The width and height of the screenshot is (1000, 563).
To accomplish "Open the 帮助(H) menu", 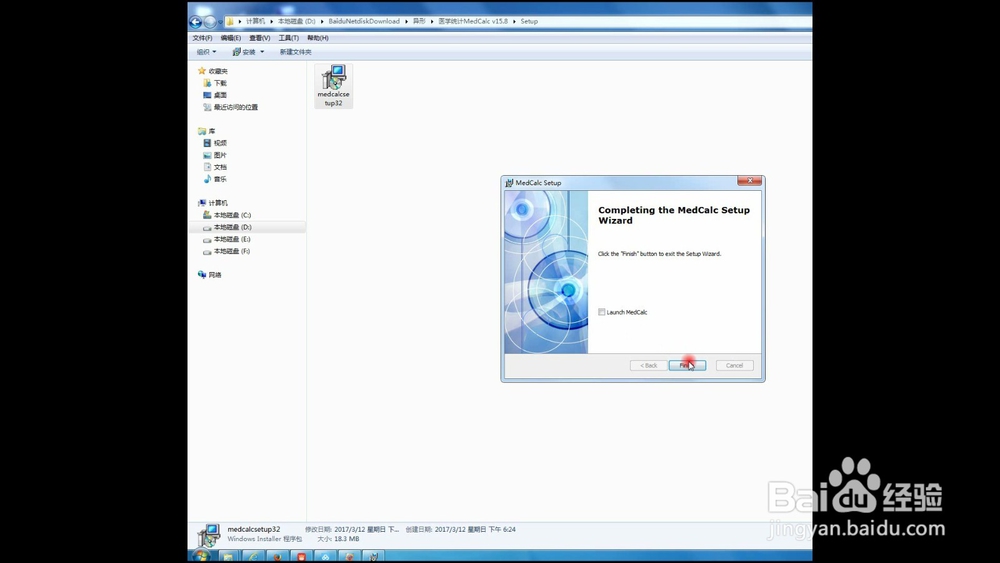I will [x=318, y=38].
